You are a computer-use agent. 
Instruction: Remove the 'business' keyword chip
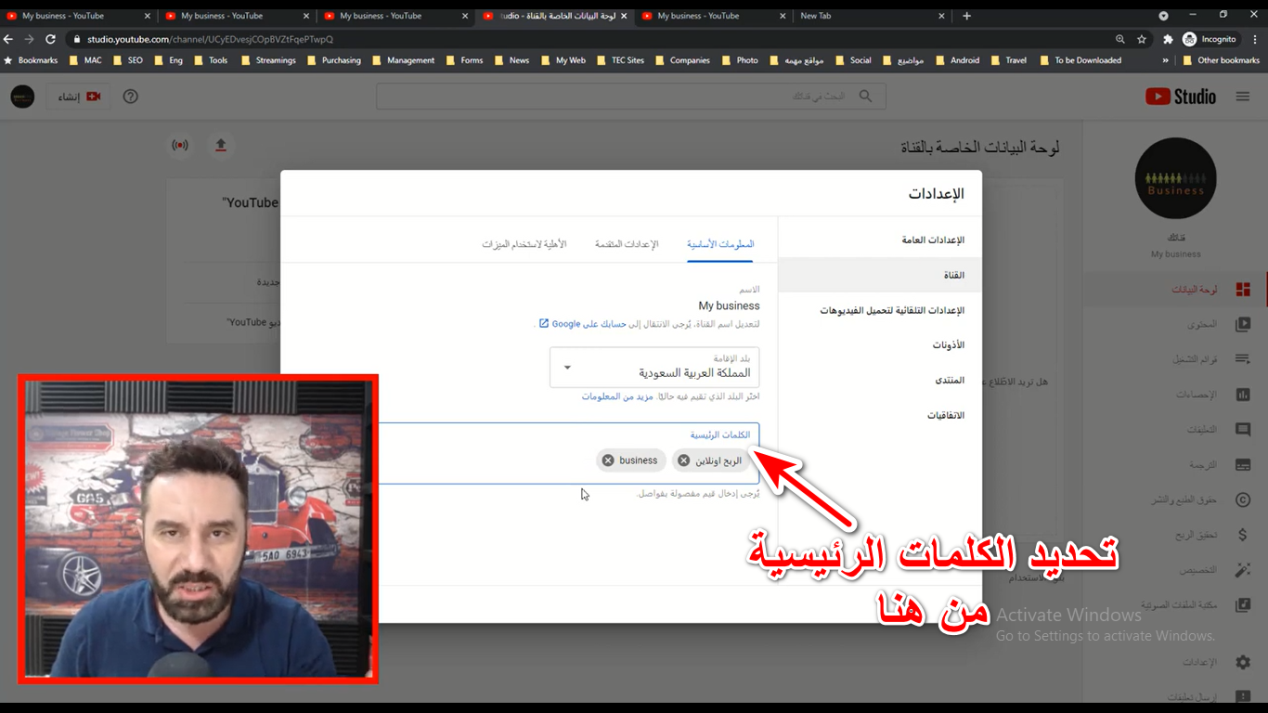(x=608, y=461)
